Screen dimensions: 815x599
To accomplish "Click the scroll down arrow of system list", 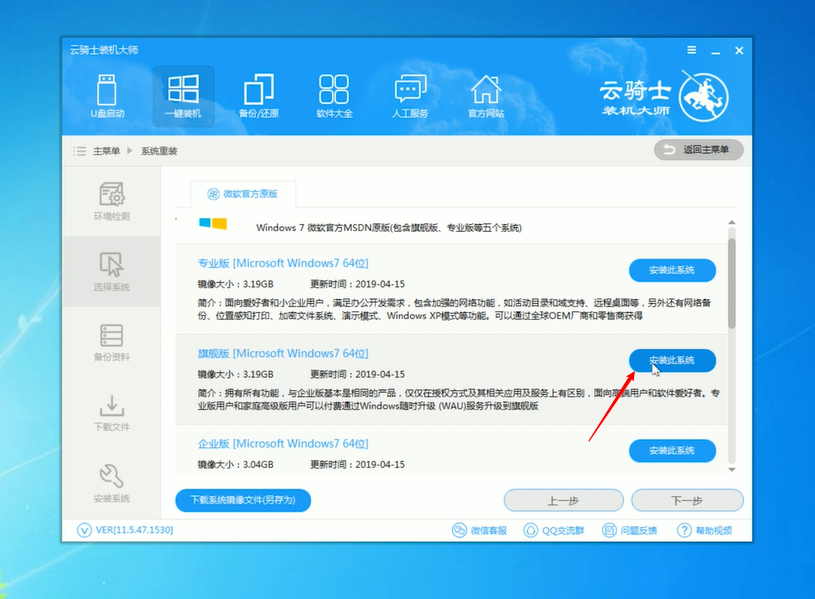I will coord(732,470).
